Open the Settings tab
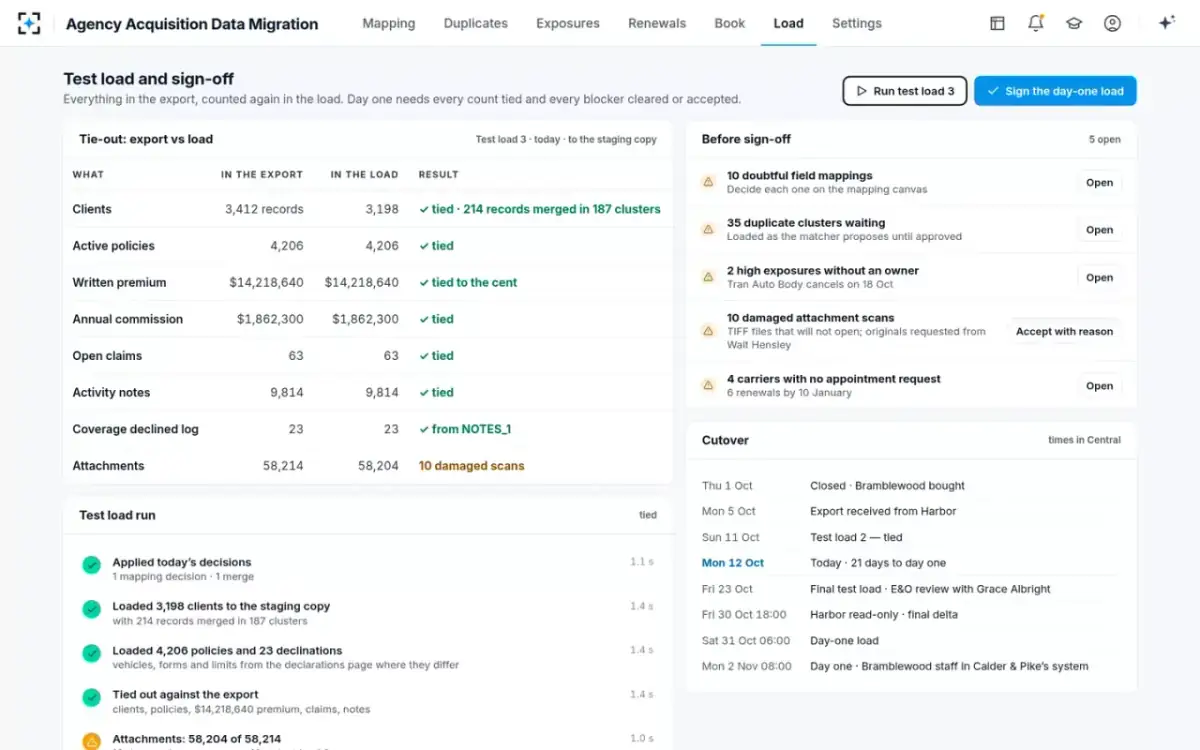Screen dimensions: 1200x750 (x=857, y=23)
